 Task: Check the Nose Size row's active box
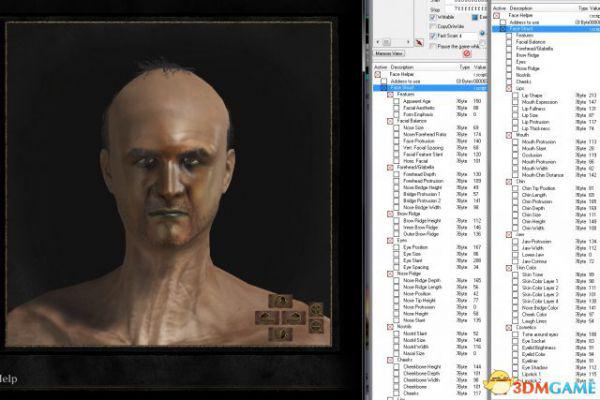click(x=396, y=128)
